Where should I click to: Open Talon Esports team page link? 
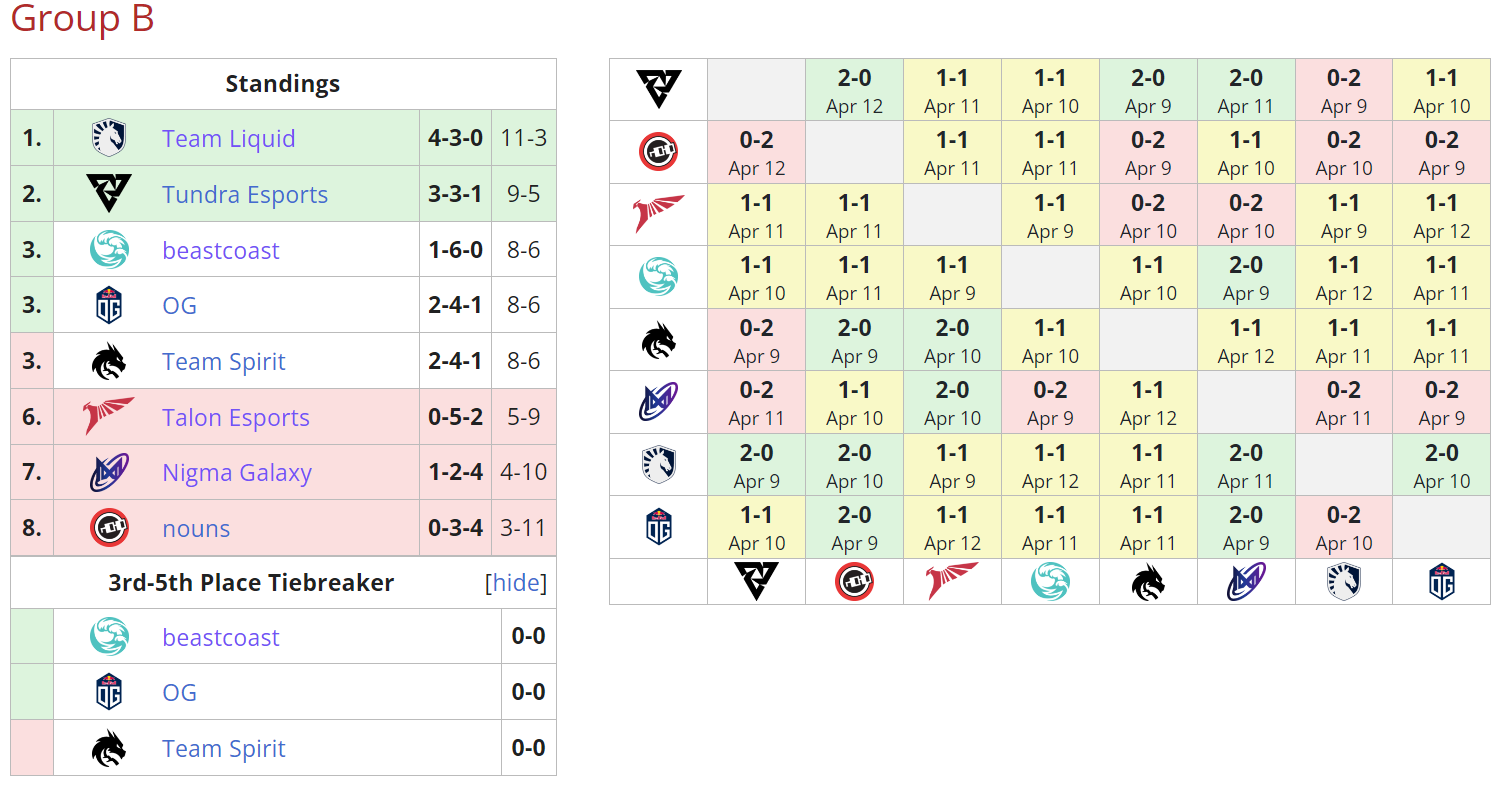(x=236, y=418)
